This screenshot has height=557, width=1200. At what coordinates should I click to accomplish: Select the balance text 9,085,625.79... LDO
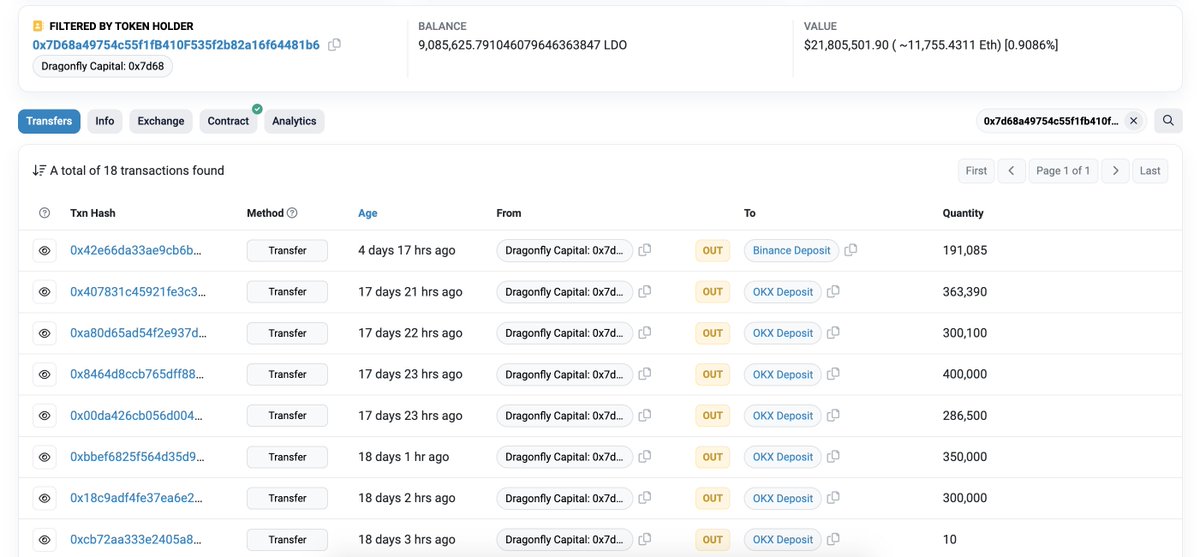pyautogui.click(x=523, y=45)
